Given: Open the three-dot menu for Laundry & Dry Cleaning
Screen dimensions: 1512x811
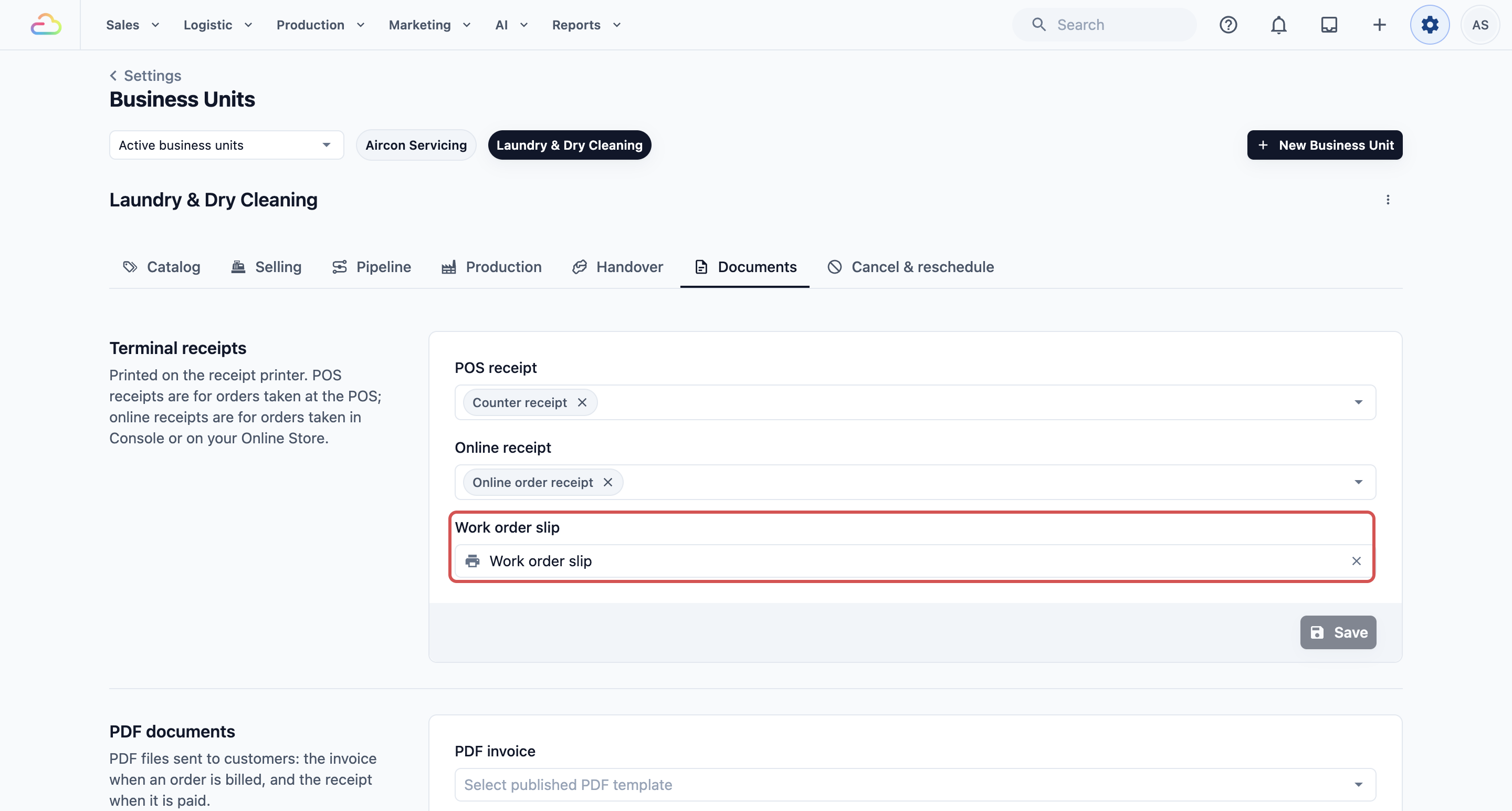Looking at the screenshot, I should coord(1388,200).
